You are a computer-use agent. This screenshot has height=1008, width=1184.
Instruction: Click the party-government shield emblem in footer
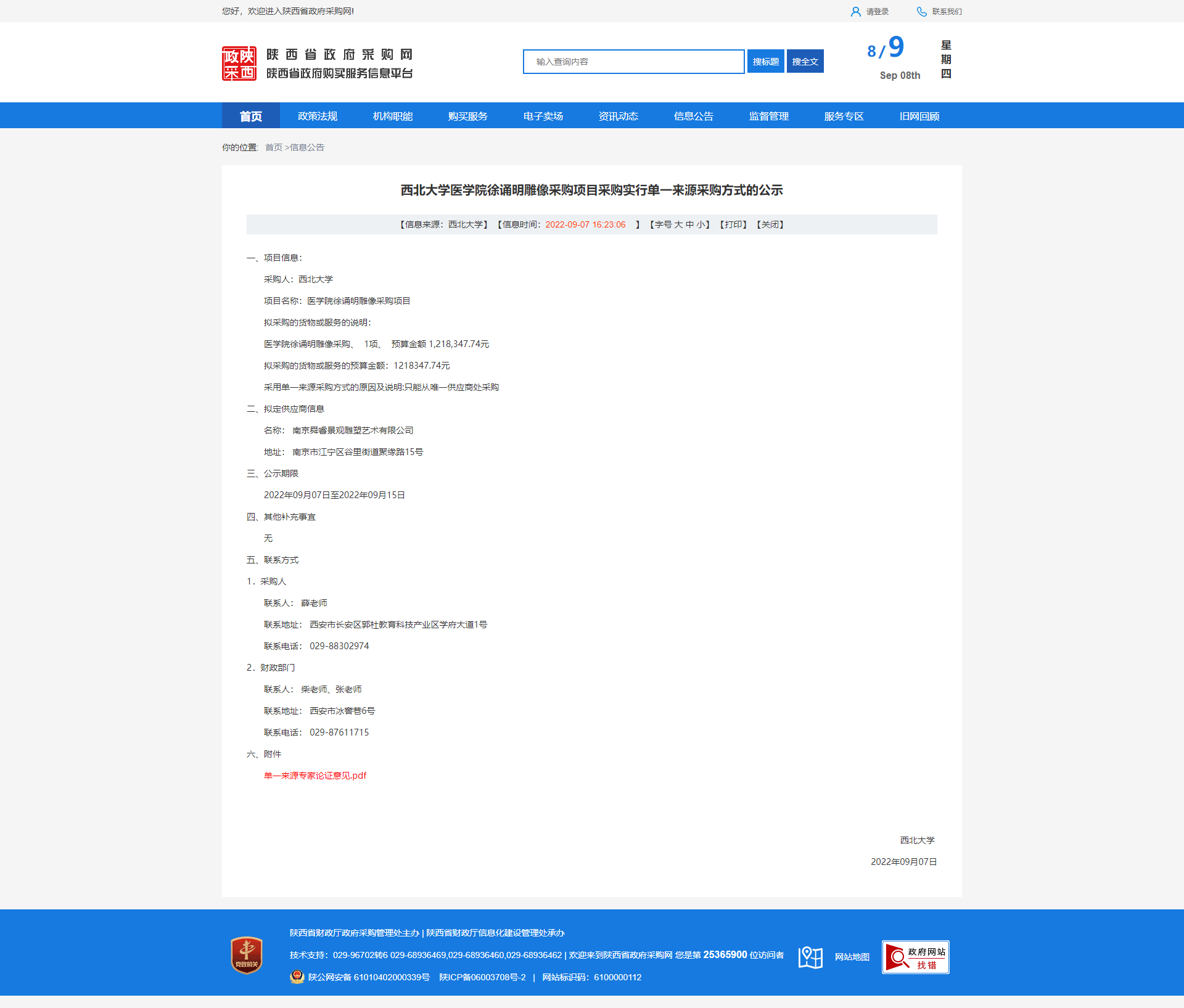[247, 955]
